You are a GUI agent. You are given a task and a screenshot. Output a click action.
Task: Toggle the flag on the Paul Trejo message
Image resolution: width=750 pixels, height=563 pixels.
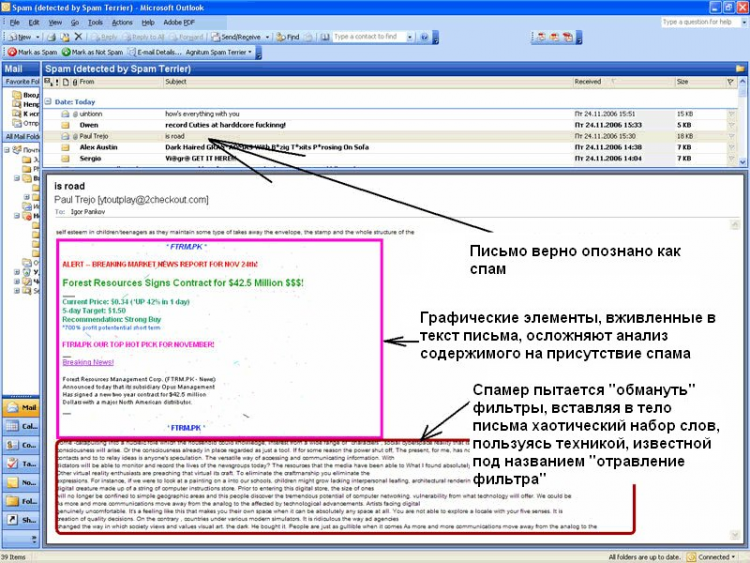tap(731, 136)
